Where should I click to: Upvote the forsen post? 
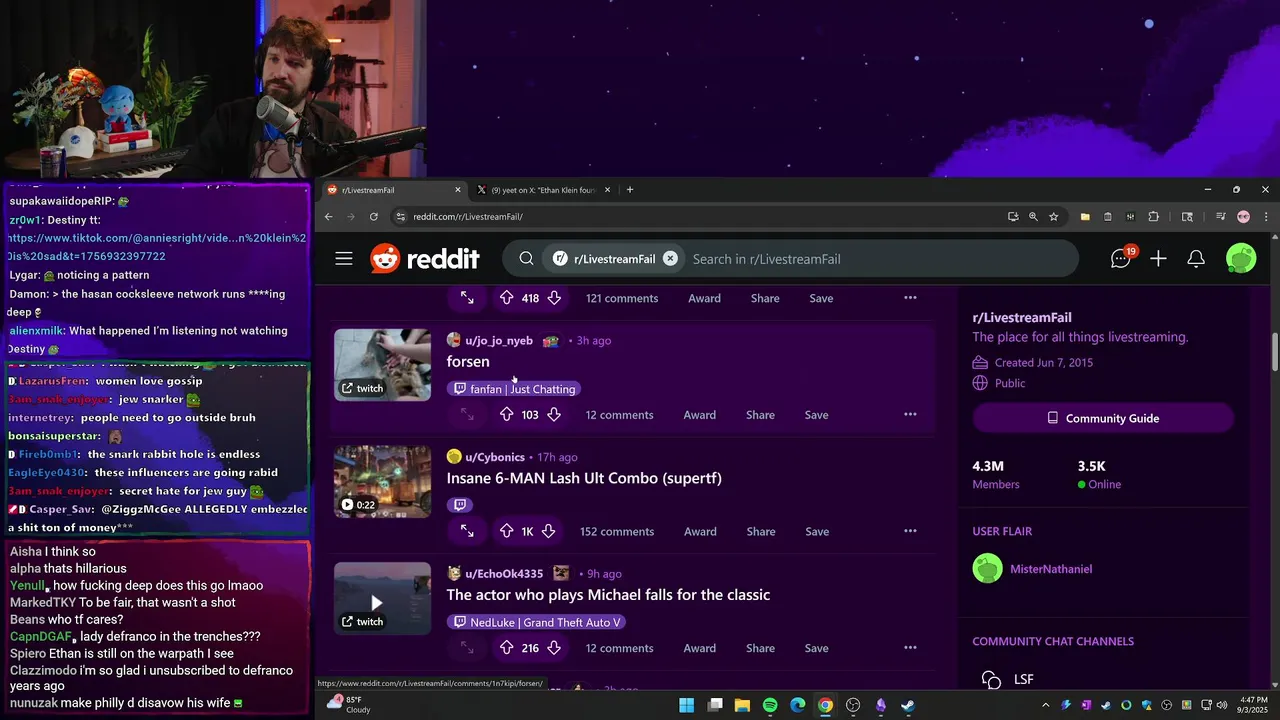click(506, 415)
